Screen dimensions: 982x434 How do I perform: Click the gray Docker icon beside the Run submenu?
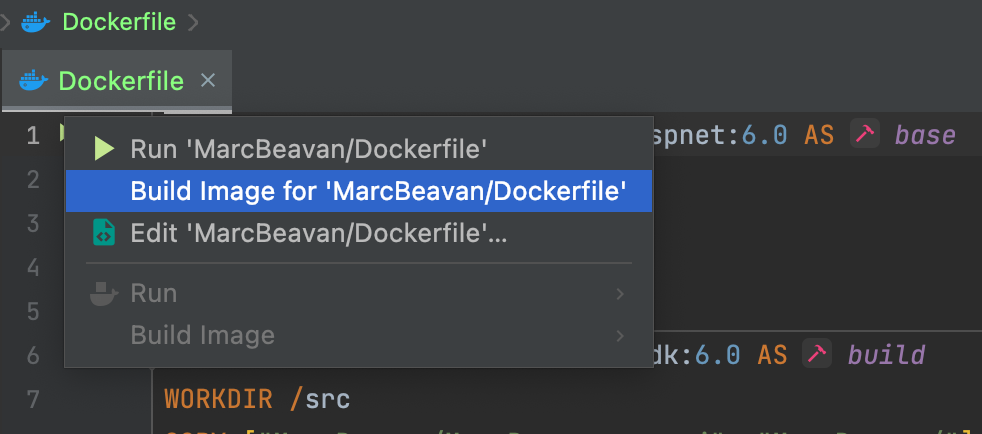point(104,293)
